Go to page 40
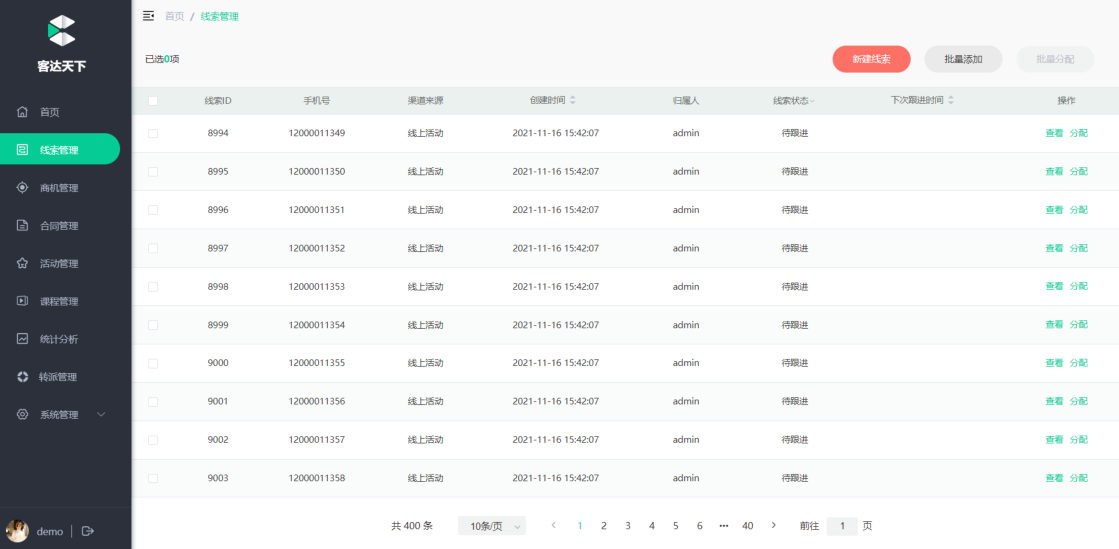This screenshot has width=1119, height=549. pos(747,525)
